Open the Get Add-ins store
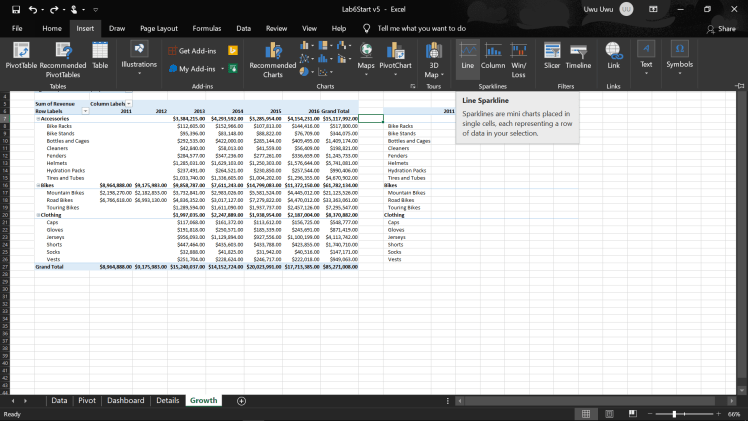 coord(196,50)
